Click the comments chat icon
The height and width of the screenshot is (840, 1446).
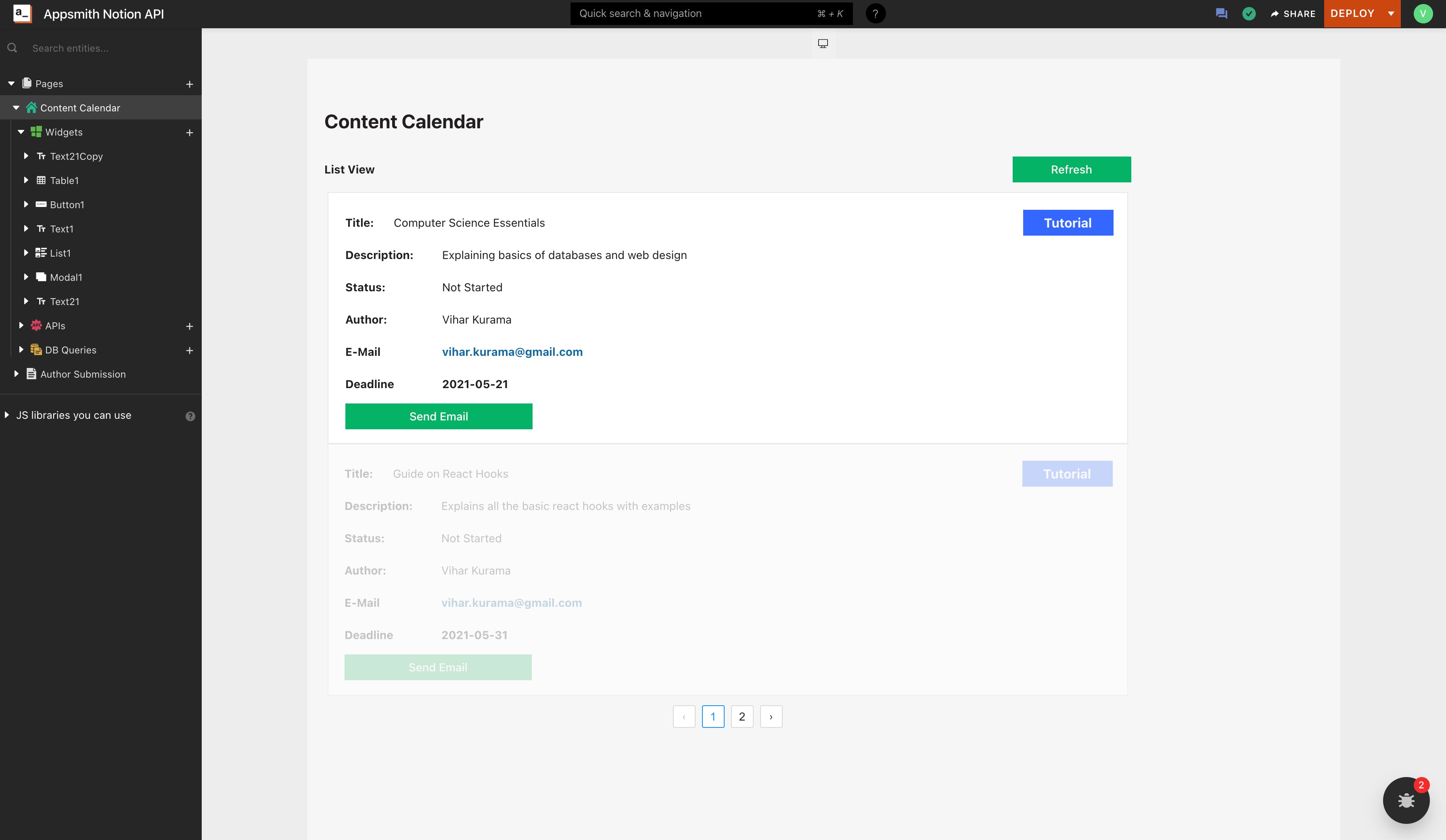click(1221, 14)
